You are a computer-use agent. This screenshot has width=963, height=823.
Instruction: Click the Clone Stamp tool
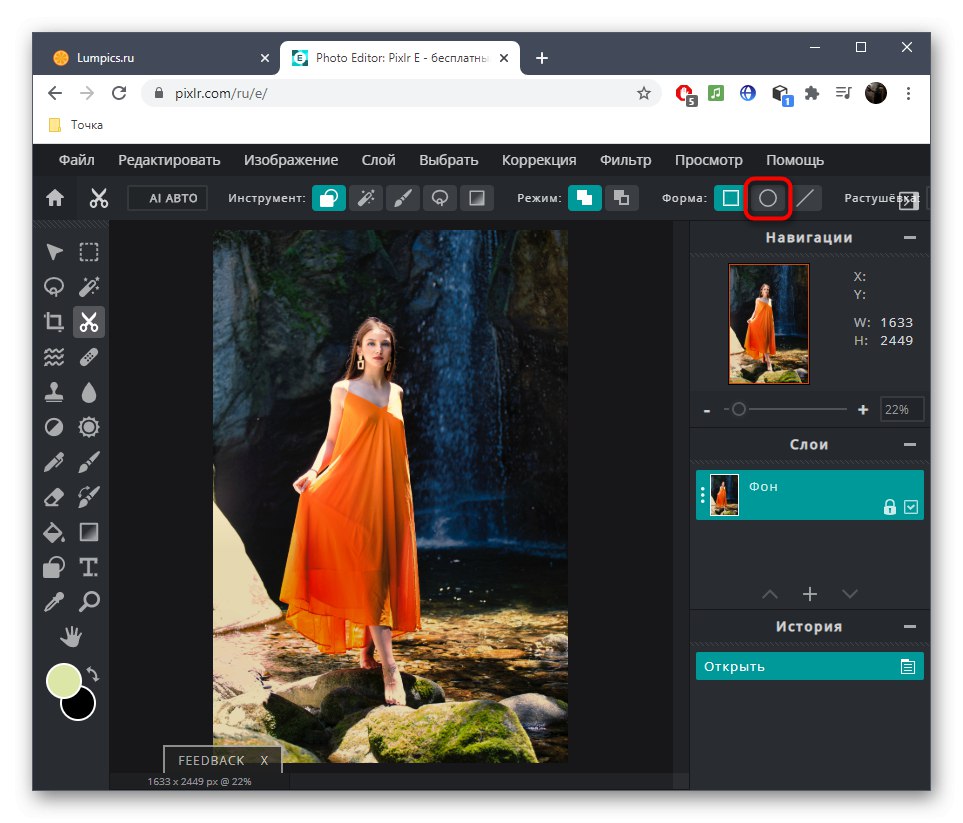point(54,393)
